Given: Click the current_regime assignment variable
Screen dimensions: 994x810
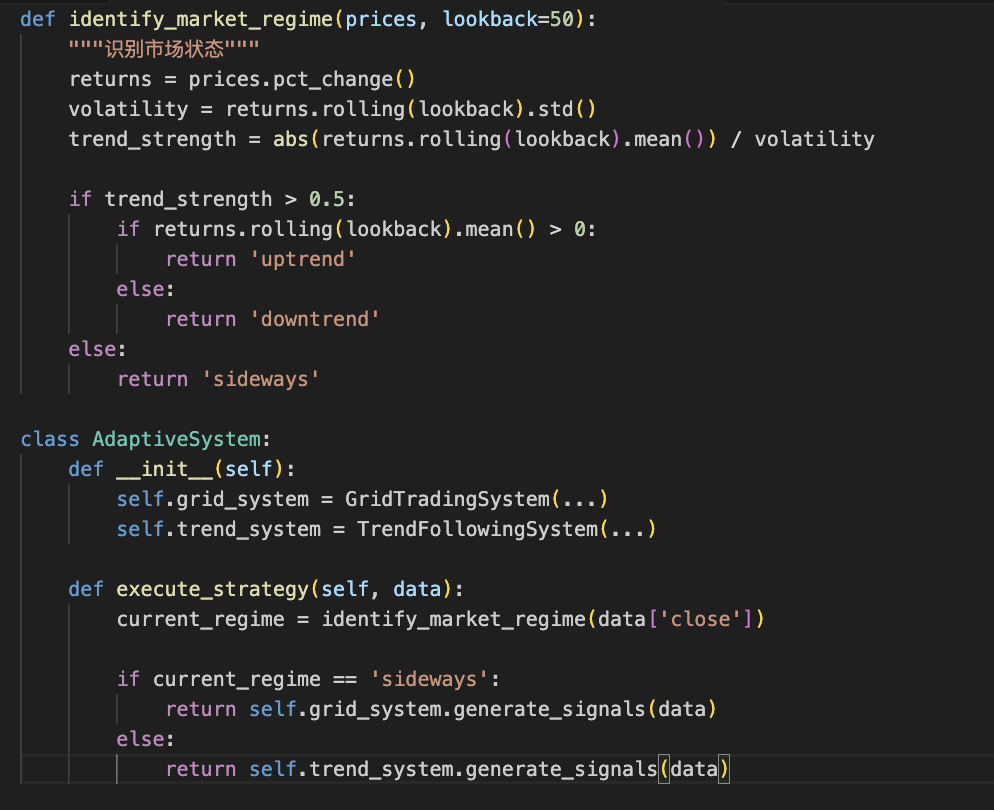Looking at the screenshot, I should point(200,619).
